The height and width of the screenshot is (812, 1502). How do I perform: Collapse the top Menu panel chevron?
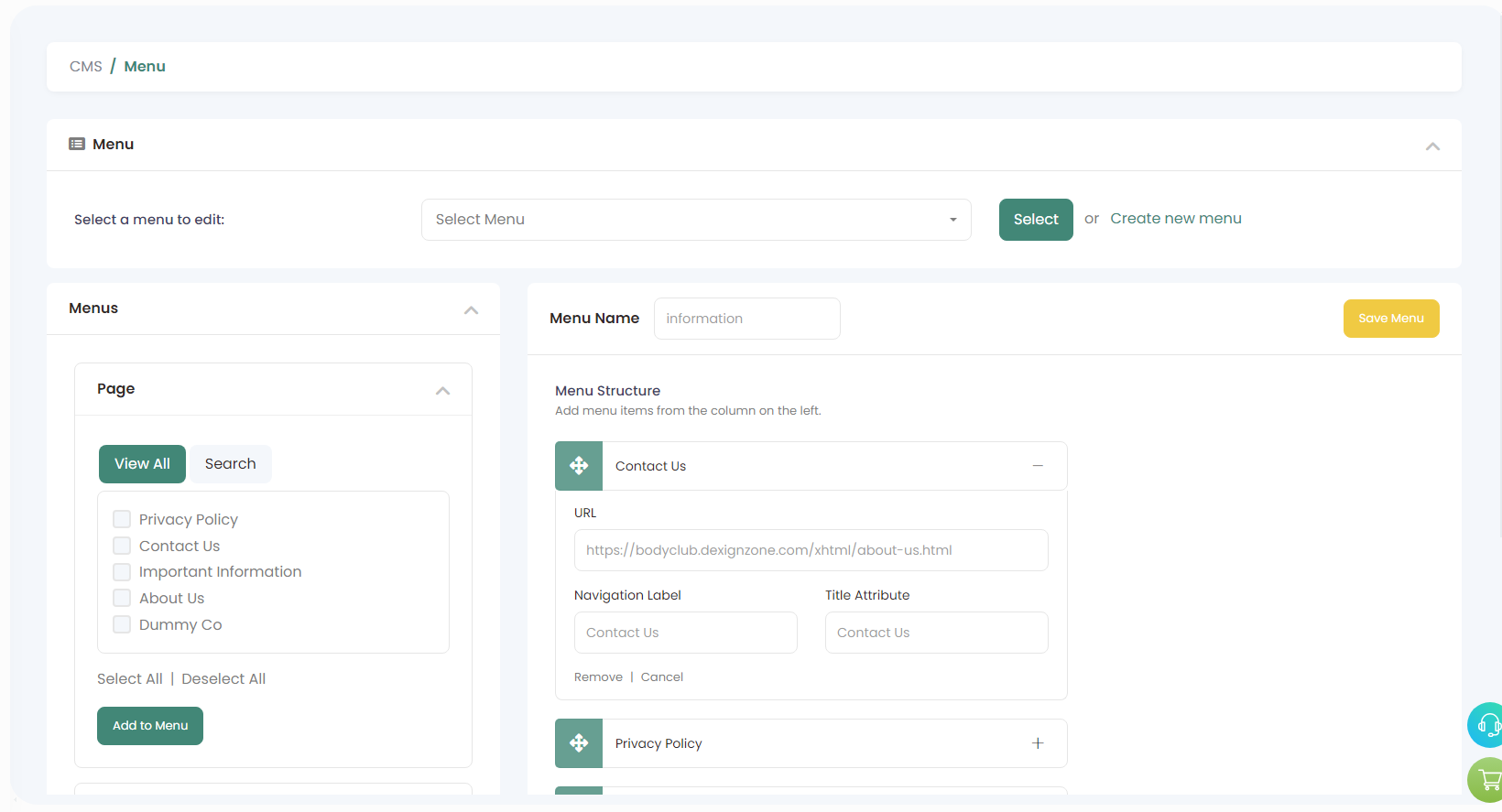(x=1432, y=146)
